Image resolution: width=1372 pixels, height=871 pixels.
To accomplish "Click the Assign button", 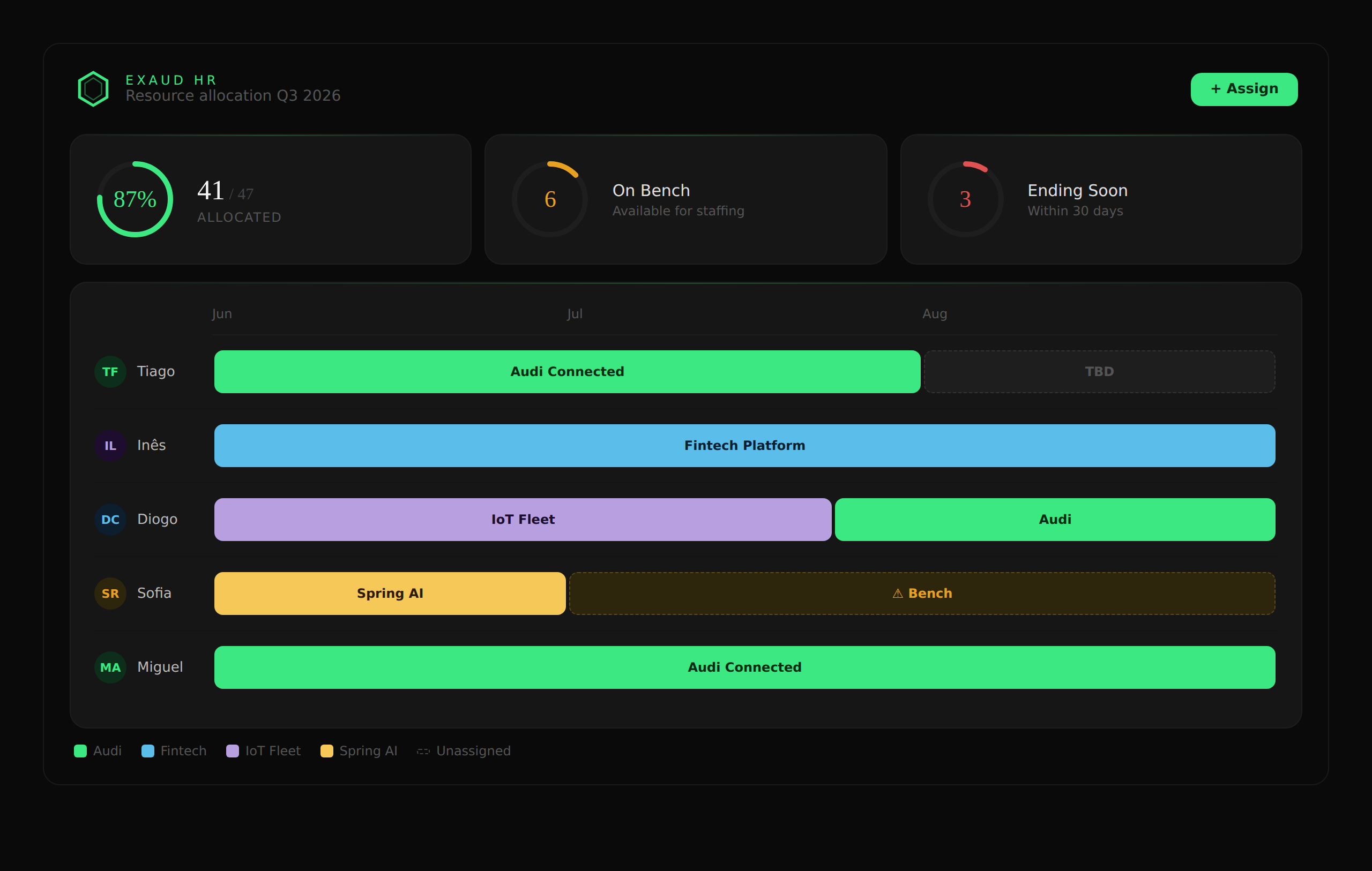I will 1244,89.
